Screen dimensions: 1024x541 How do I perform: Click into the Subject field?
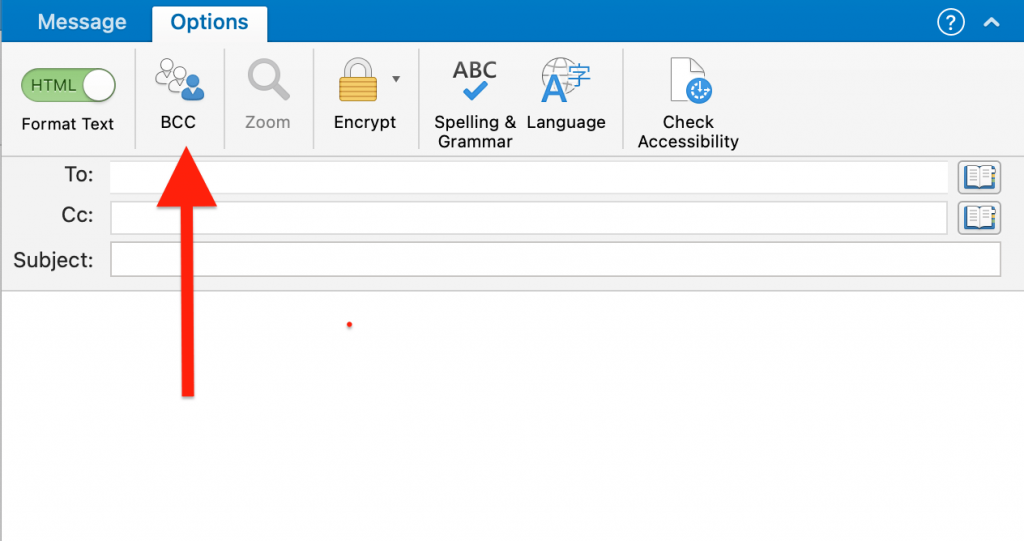pos(555,260)
